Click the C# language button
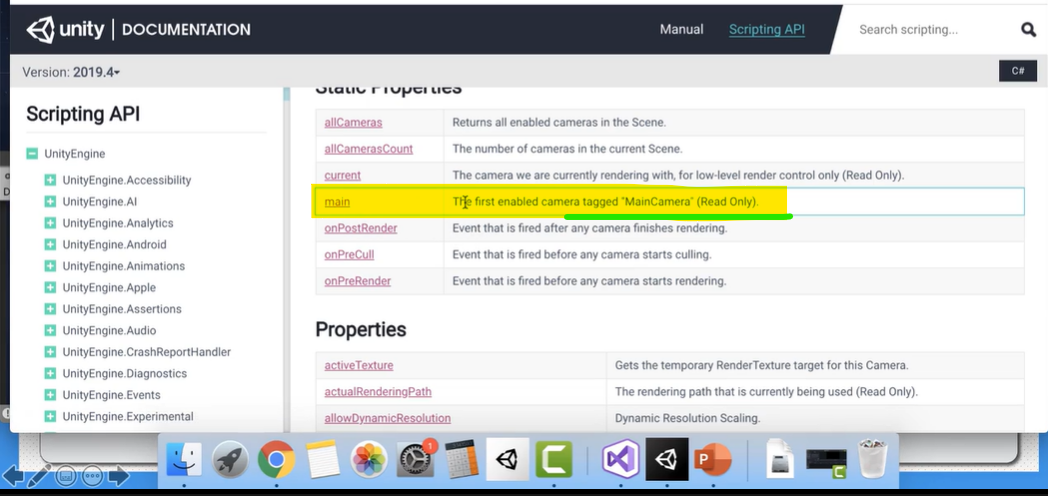The width and height of the screenshot is (1048, 496). 1017,71
